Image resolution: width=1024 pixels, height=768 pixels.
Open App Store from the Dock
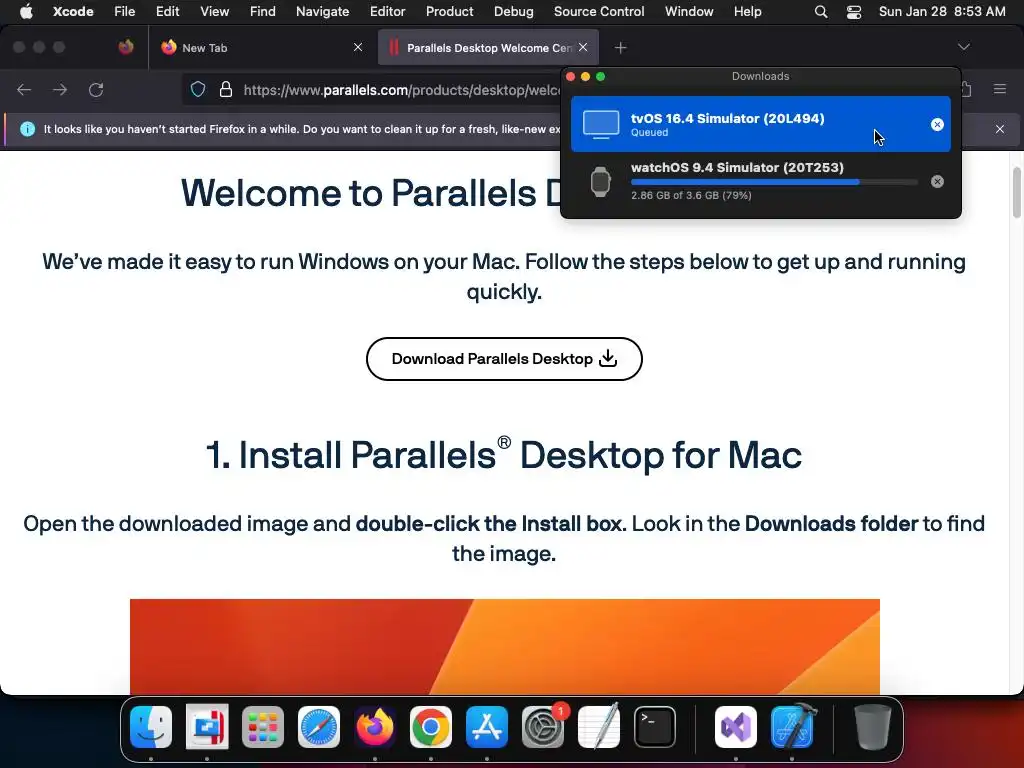[487, 726]
